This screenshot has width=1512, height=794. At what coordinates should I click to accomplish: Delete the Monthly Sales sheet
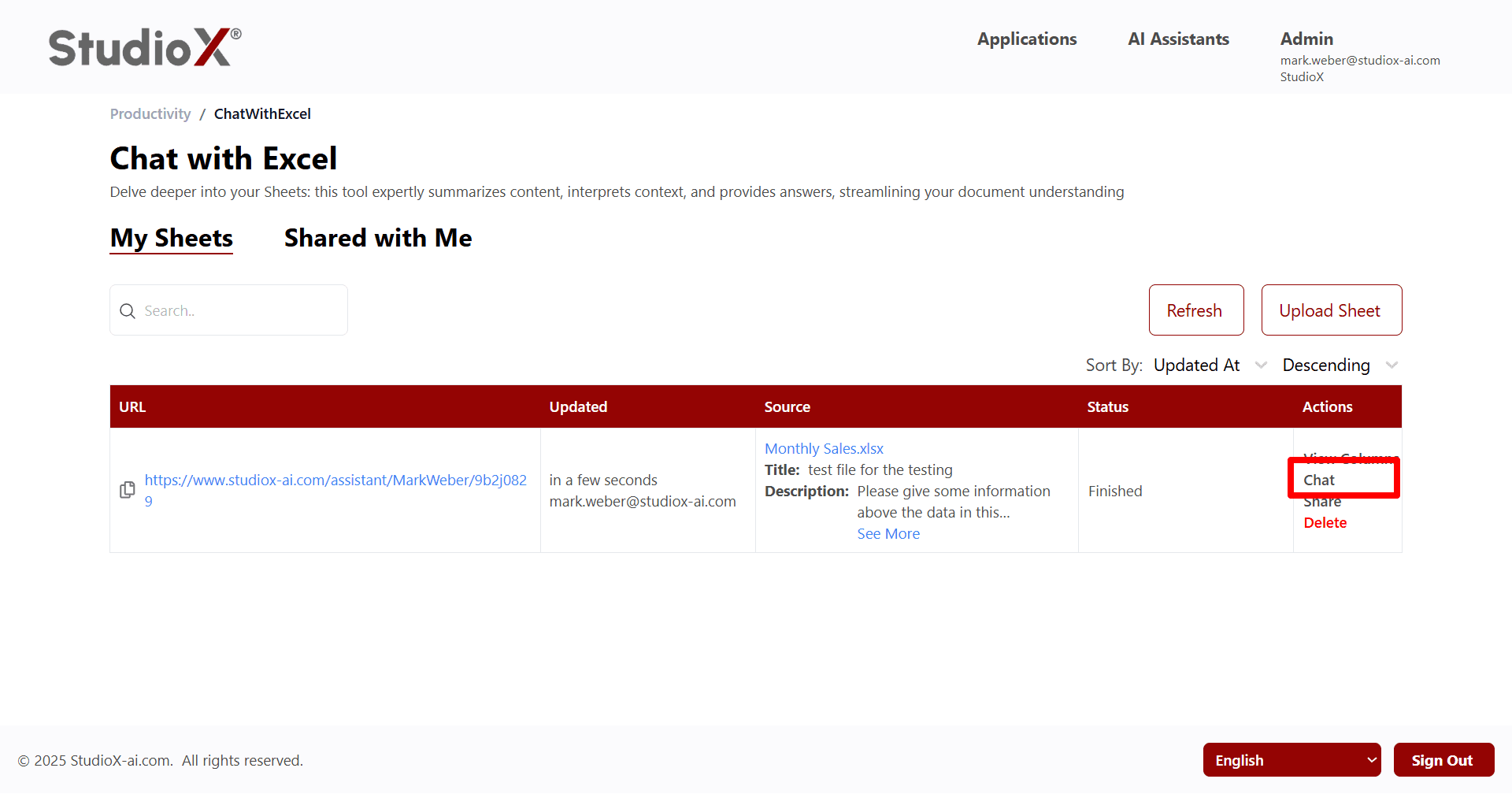click(x=1325, y=523)
